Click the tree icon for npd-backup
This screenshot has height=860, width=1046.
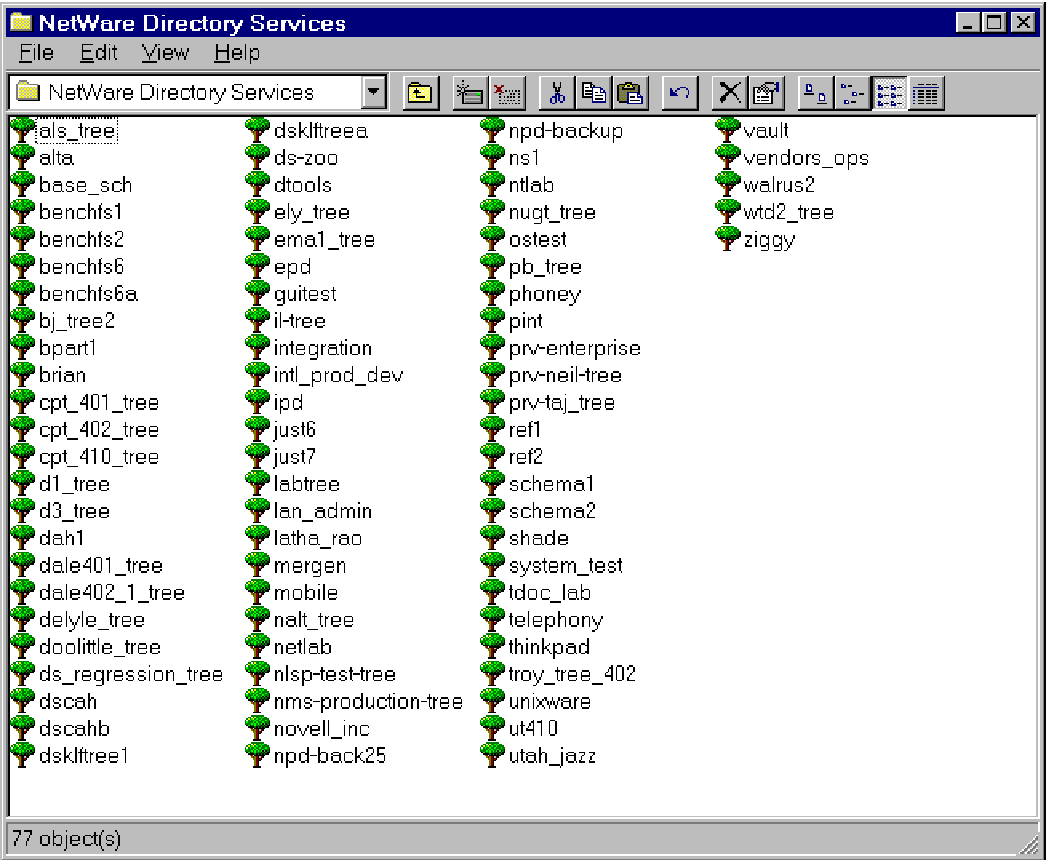tap(492, 130)
